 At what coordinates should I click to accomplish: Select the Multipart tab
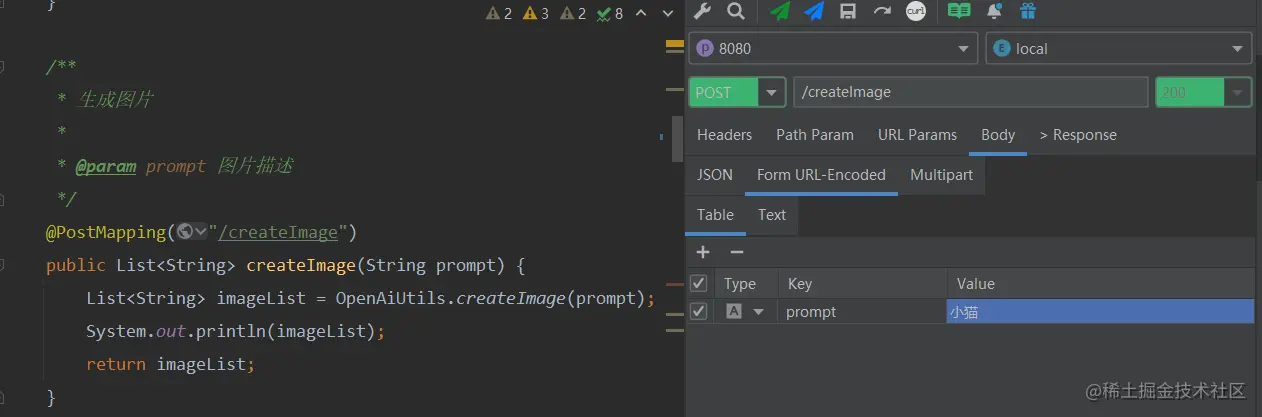(941, 175)
